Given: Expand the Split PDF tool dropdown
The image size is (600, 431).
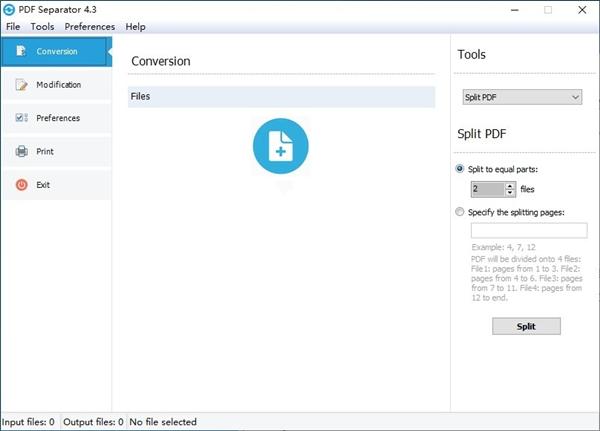Looking at the screenshot, I should coord(522,97).
